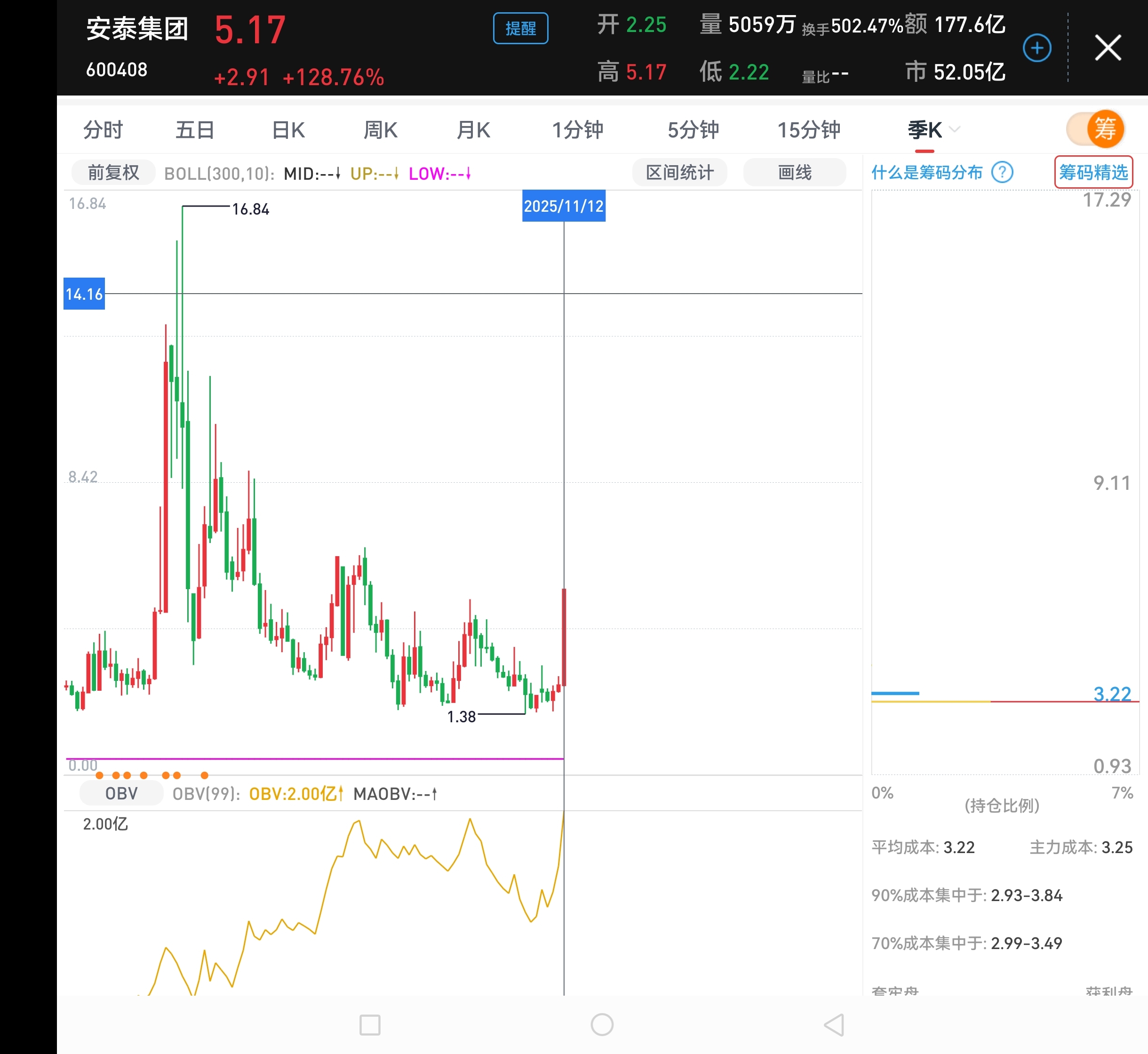
Task: Tap the Android back navigation triangle
Action: (834, 1025)
